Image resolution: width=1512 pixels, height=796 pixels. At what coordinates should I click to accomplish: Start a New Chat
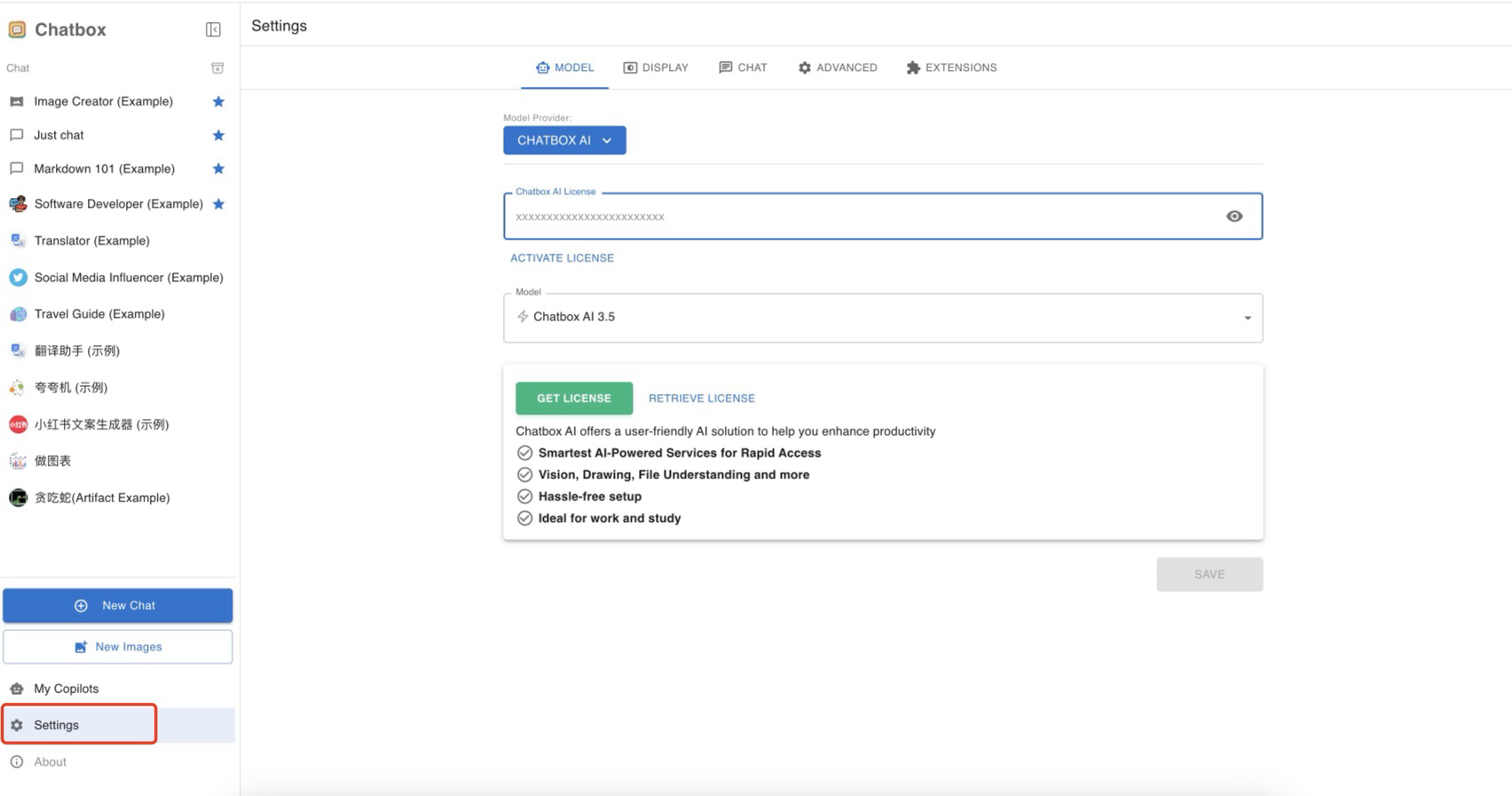click(x=118, y=605)
